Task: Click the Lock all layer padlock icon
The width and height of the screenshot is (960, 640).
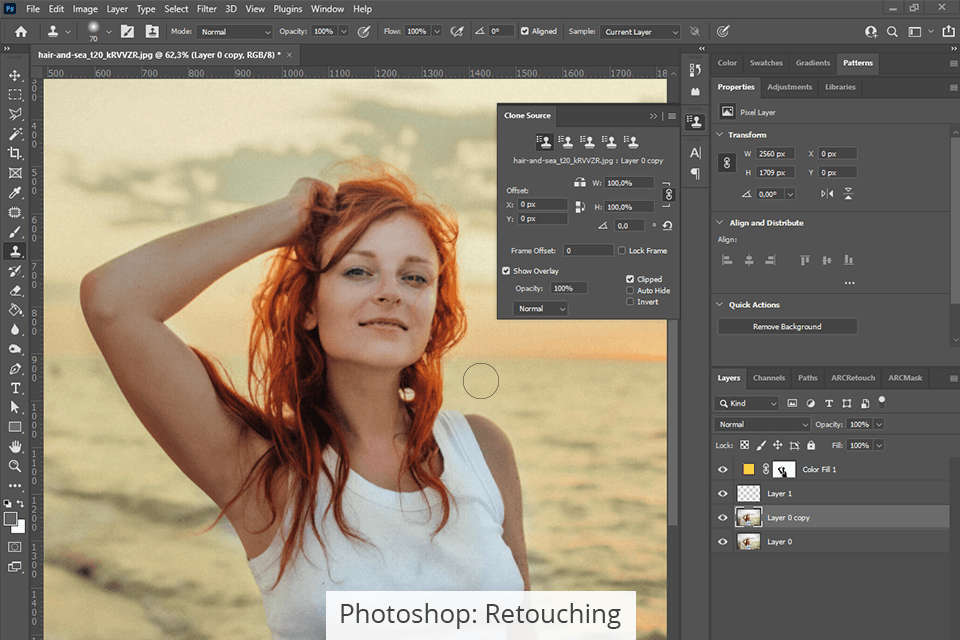Action: click(x=811, y=445)
